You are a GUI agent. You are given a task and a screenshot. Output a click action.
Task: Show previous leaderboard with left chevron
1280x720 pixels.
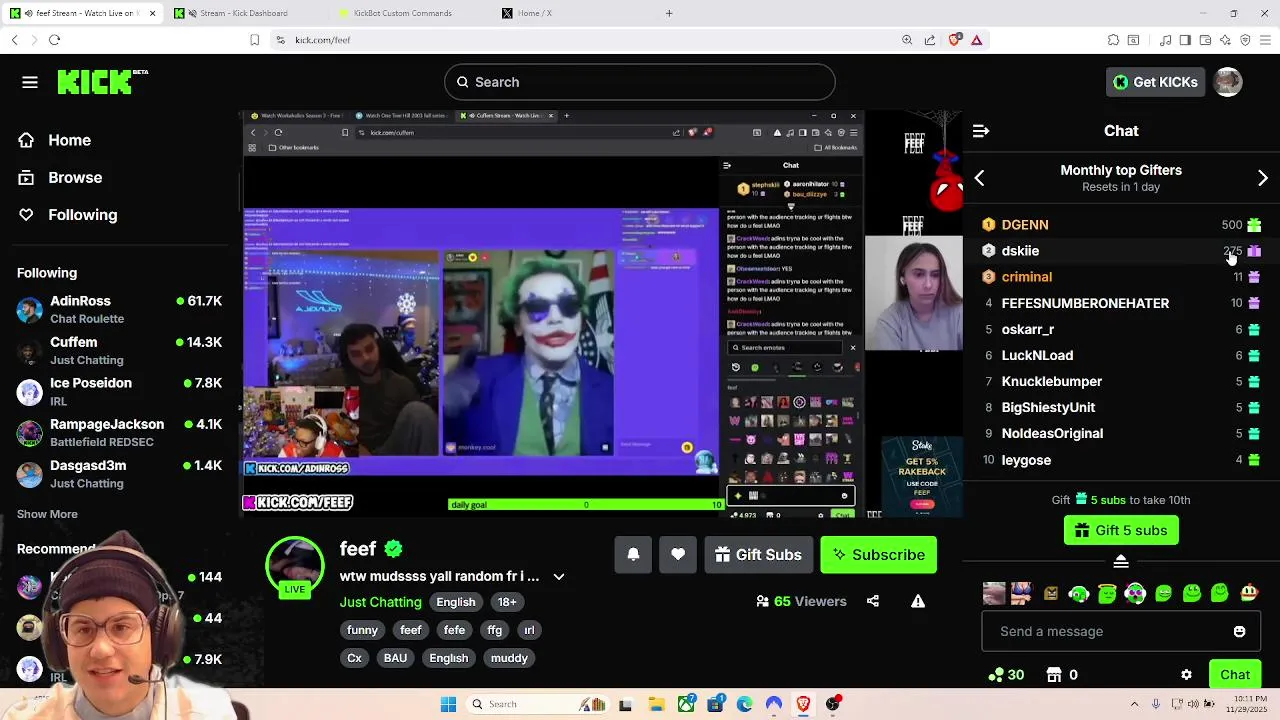(980, 178)
